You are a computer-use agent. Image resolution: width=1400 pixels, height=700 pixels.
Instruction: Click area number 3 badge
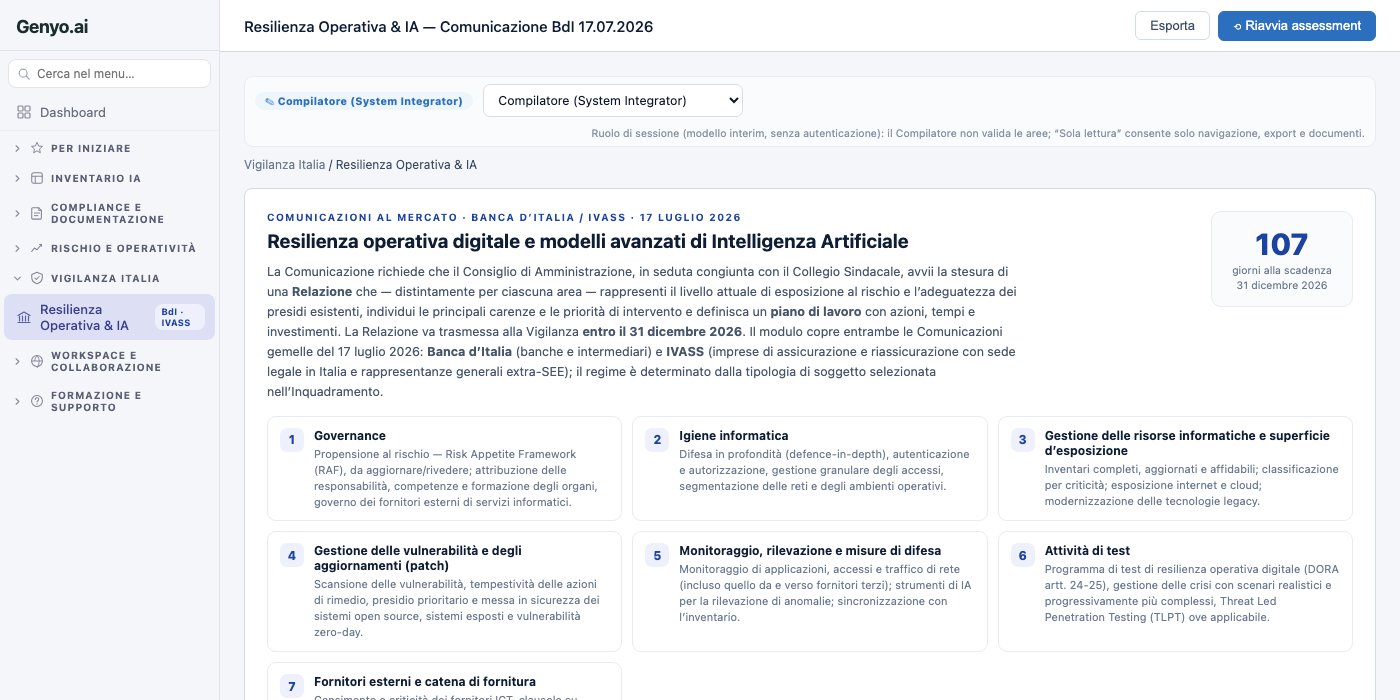pyautogui.click(x=1023, y=440)
